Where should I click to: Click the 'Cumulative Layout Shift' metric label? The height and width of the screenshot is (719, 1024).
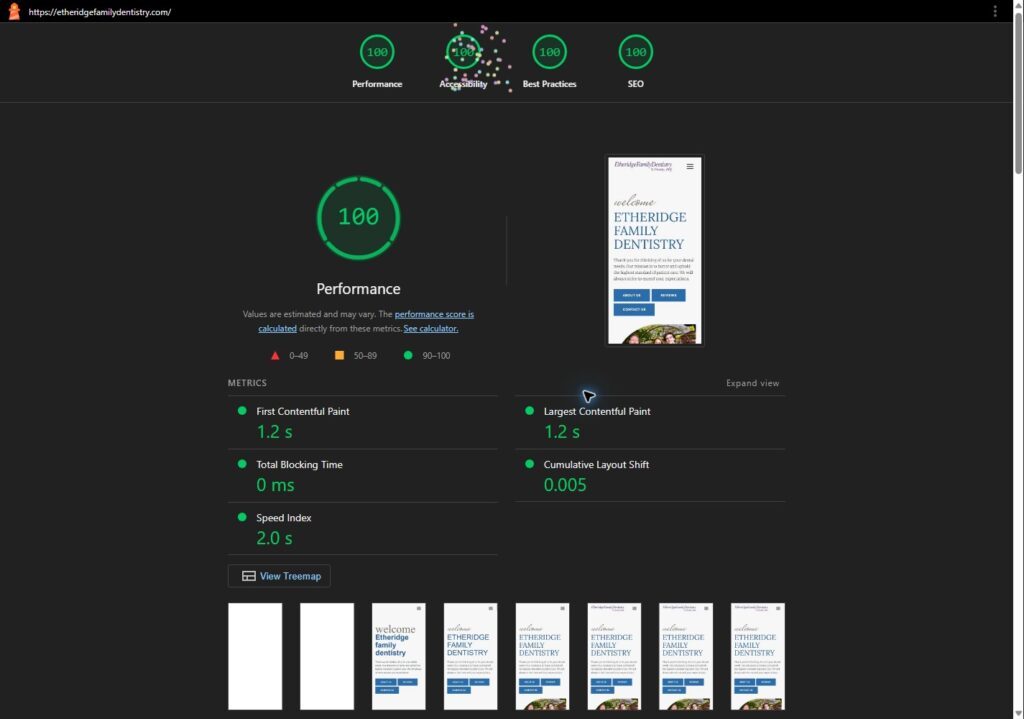point(596,464)
